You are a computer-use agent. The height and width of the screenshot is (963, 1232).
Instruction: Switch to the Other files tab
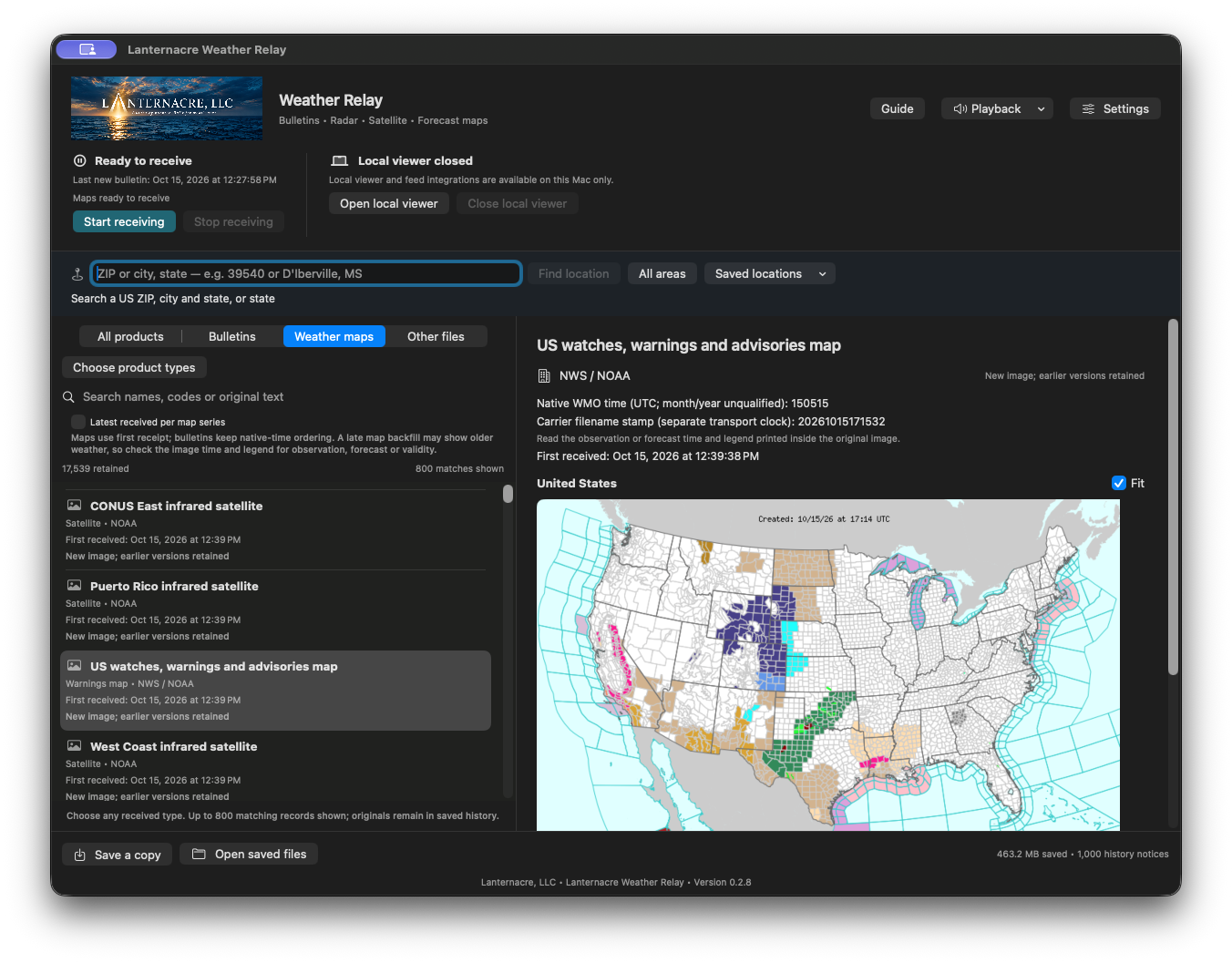pyautogui.click(x=436, y=336)
